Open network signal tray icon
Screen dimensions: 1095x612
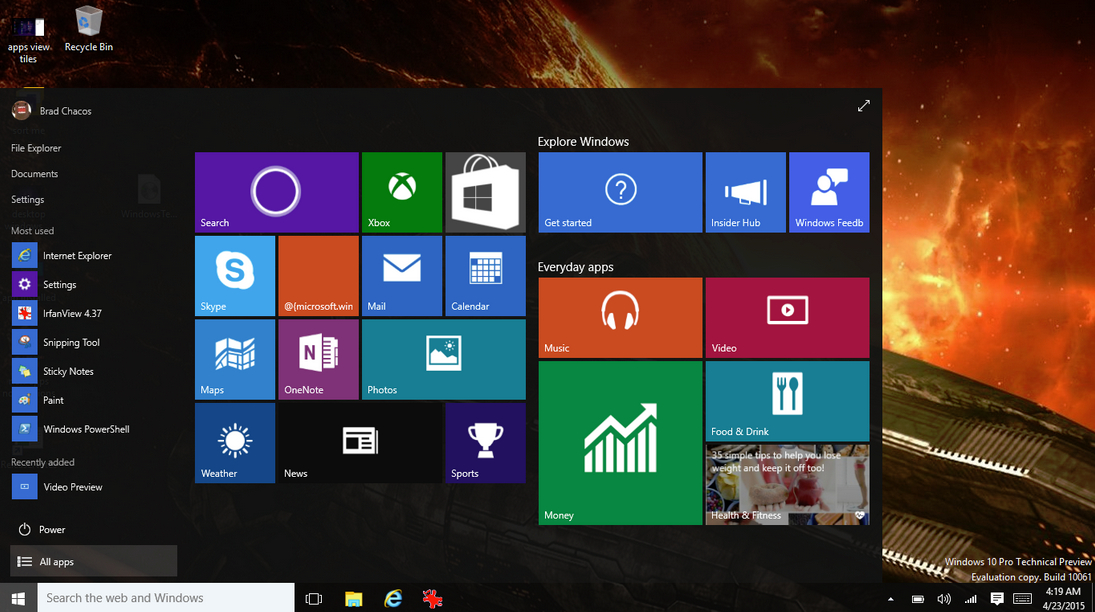coord(971,599)
